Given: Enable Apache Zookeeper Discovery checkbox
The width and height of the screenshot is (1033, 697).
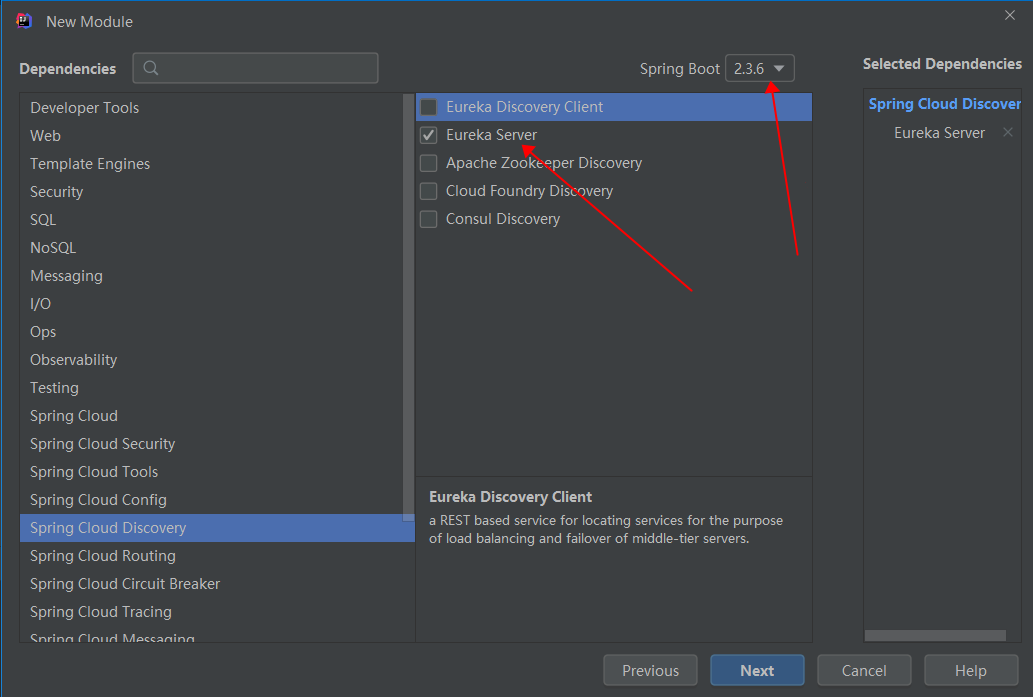Looking at the screenshot, I should (x=428, y=163).
